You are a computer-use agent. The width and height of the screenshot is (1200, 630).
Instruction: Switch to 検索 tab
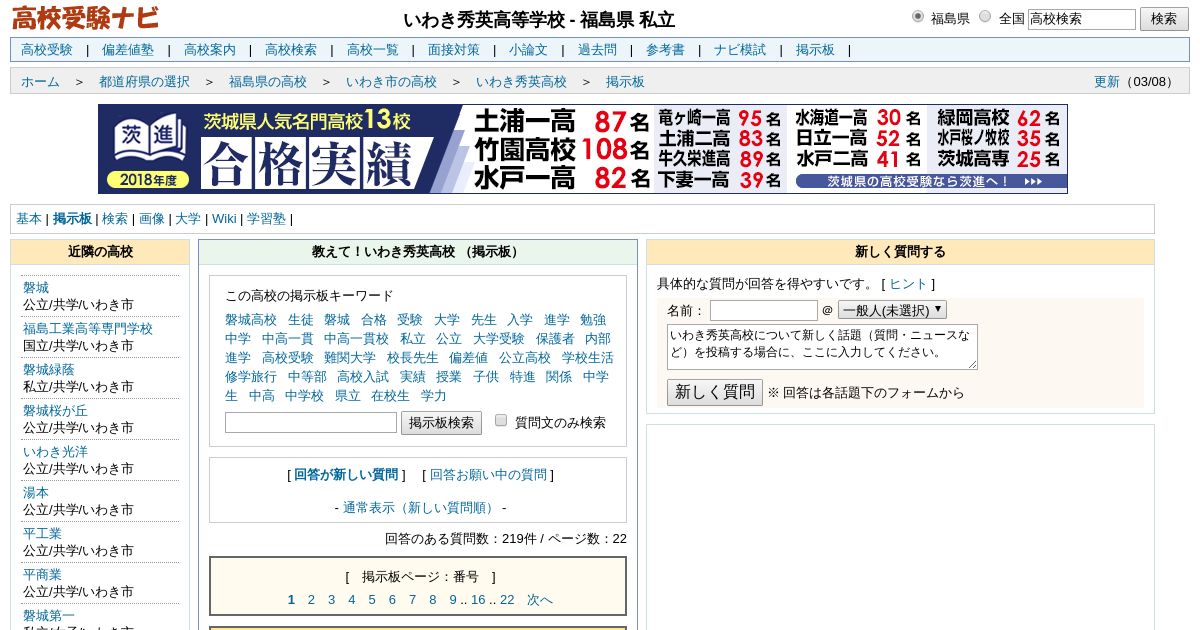point(115,219)
